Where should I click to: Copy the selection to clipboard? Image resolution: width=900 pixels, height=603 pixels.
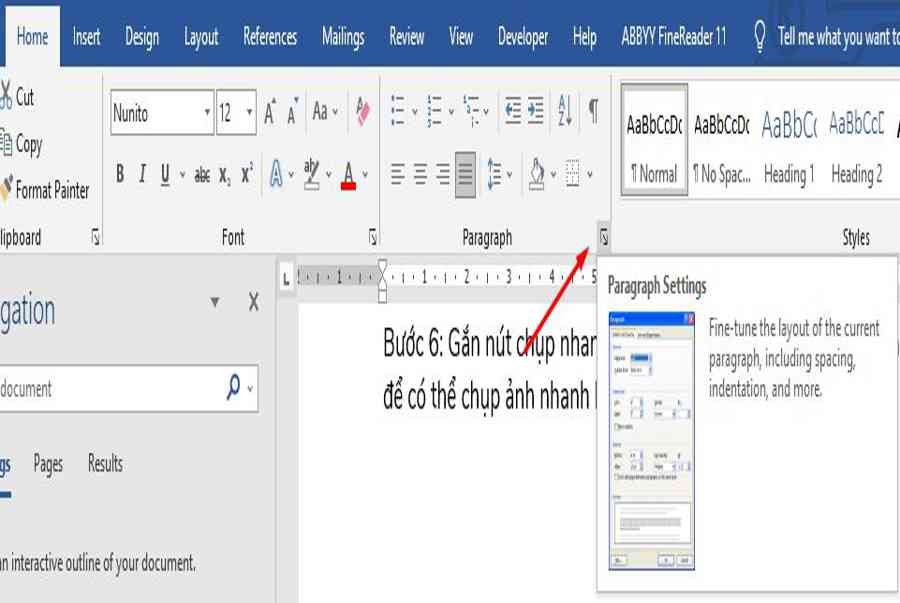(x=22, y=144)
